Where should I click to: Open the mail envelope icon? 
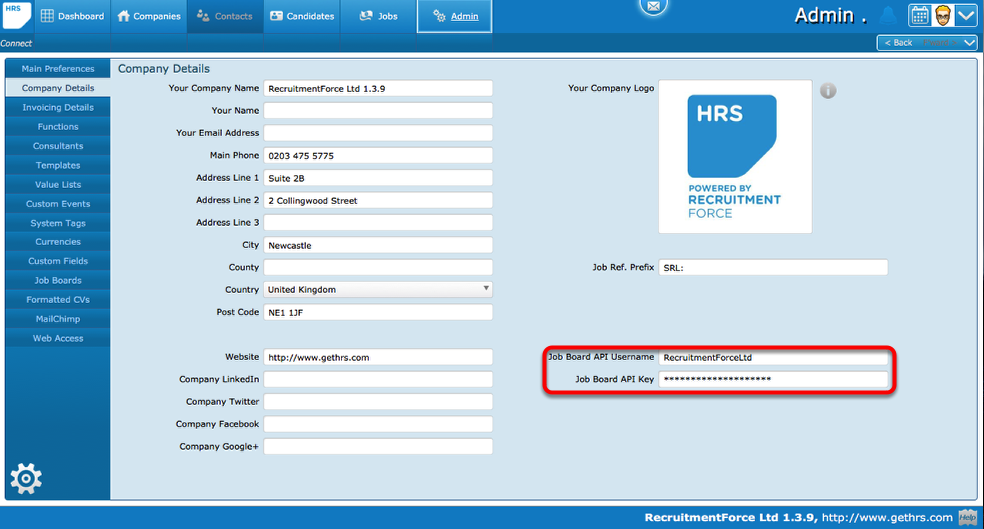point(653,6)
